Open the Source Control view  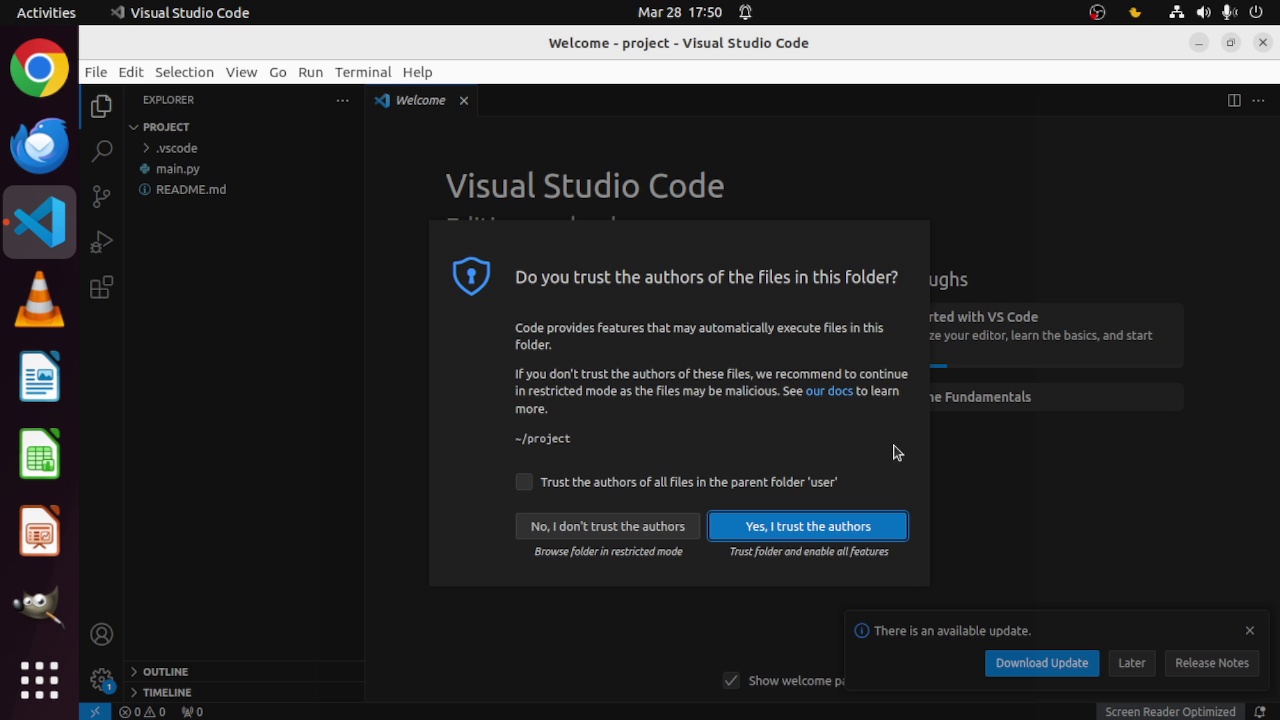tap(101, 196)
